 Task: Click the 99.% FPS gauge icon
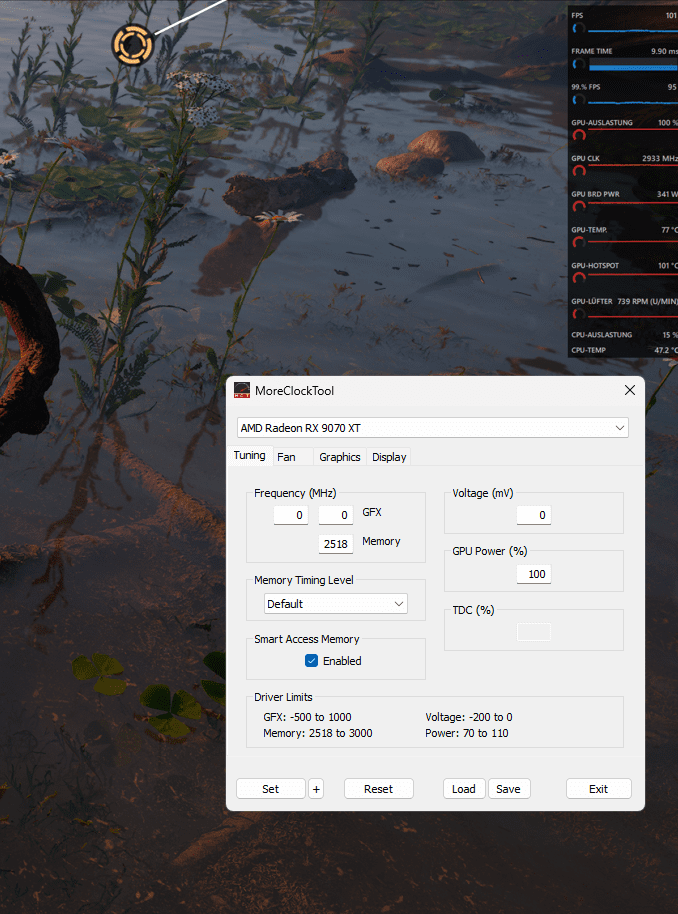[x=579, y=100]
